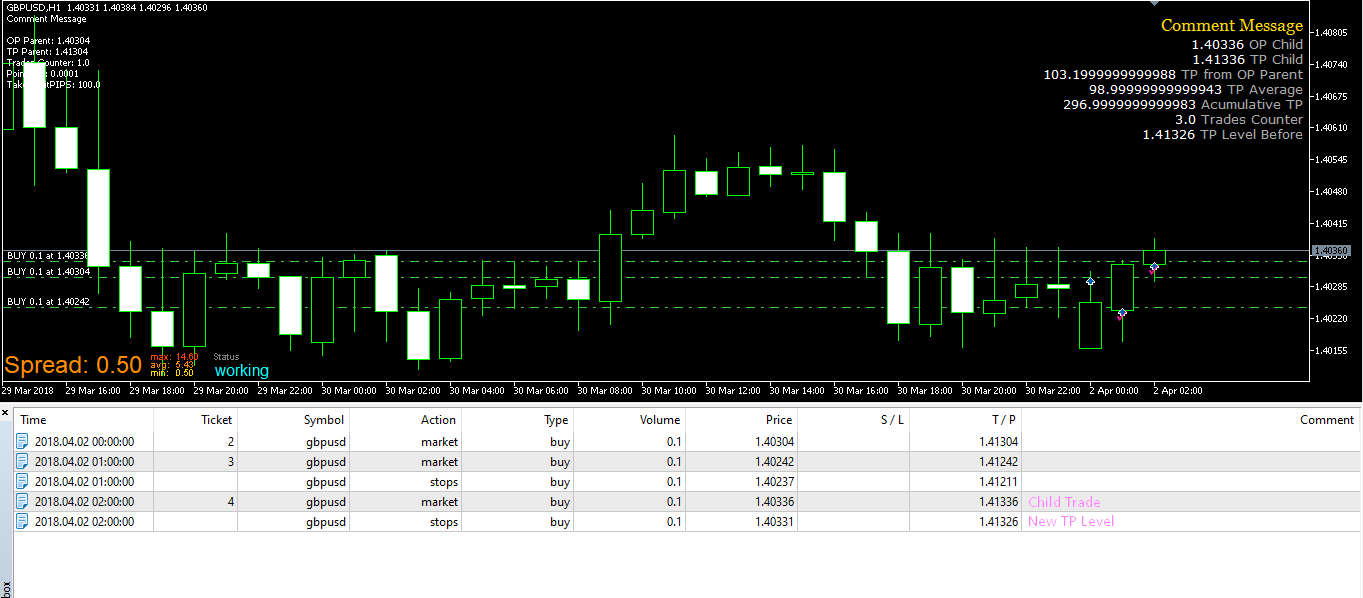Select the buy arrow marker at 2 Apr 02:00 candle
Viewport: 1363px width, 598px height.
tap(1154, 266)
